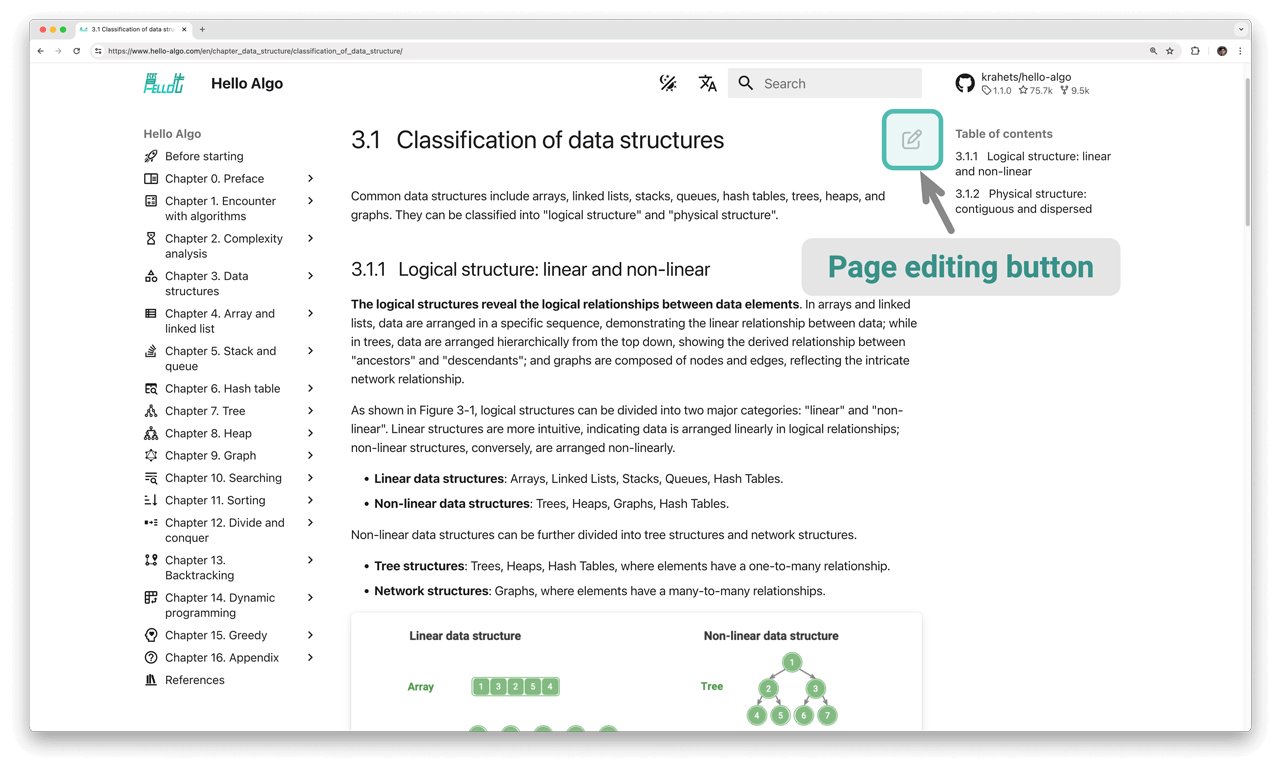Switch color theme via the palette icon
Image resolution: width=1280 pixels, height=769 pixels.
tap(668, 83)
